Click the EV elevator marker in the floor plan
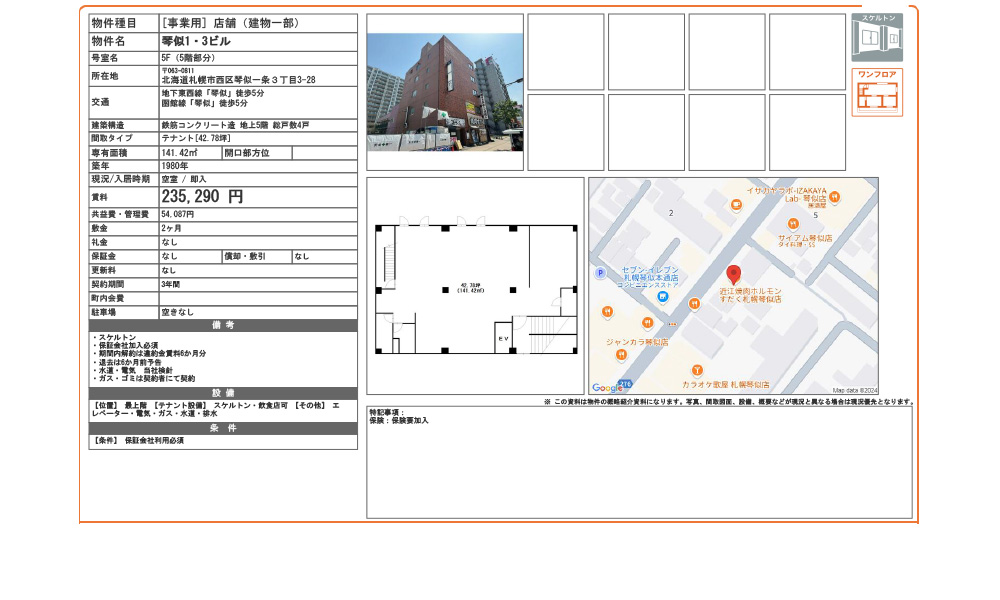This screenshot has width=1000, height=600. (503, 337)
